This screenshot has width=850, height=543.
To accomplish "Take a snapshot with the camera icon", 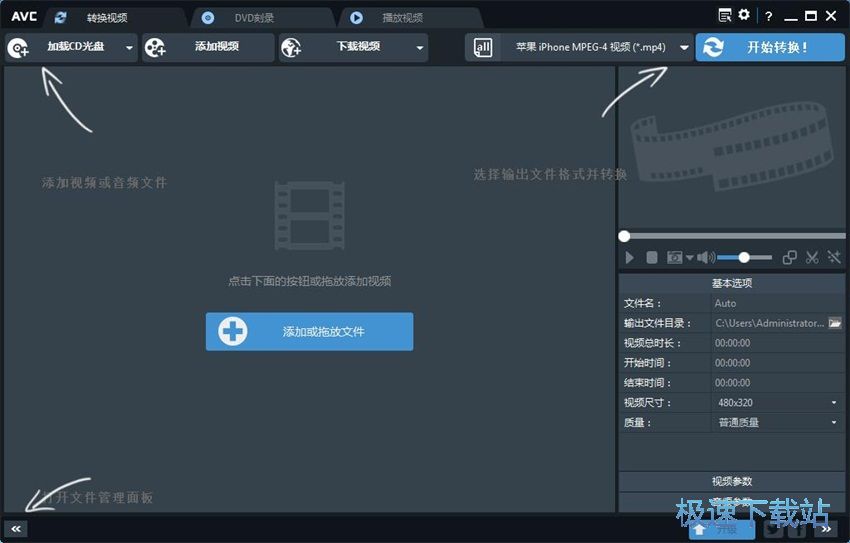I will pyautogui.click(x=674, y=257).
